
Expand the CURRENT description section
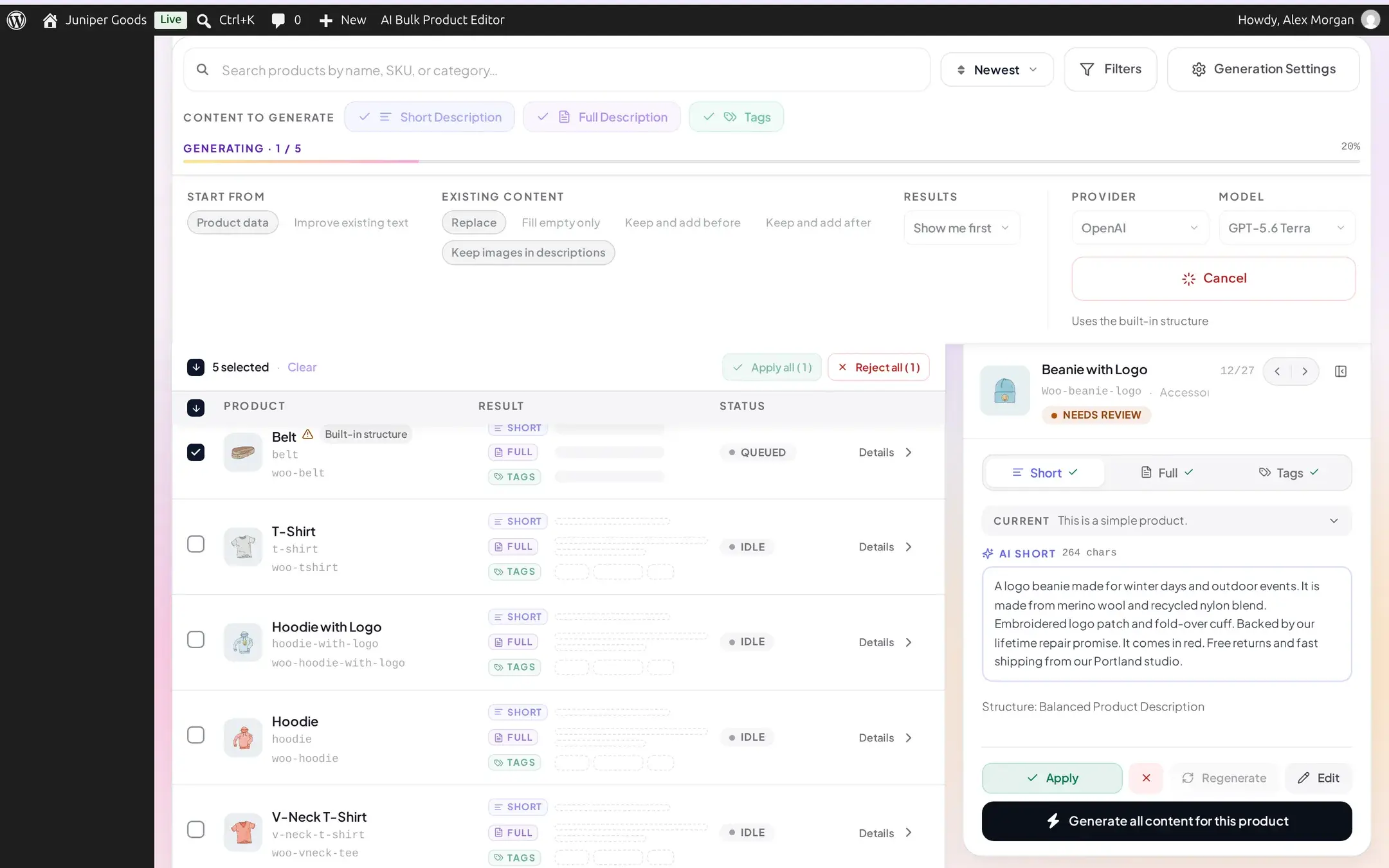(1167, 521)
